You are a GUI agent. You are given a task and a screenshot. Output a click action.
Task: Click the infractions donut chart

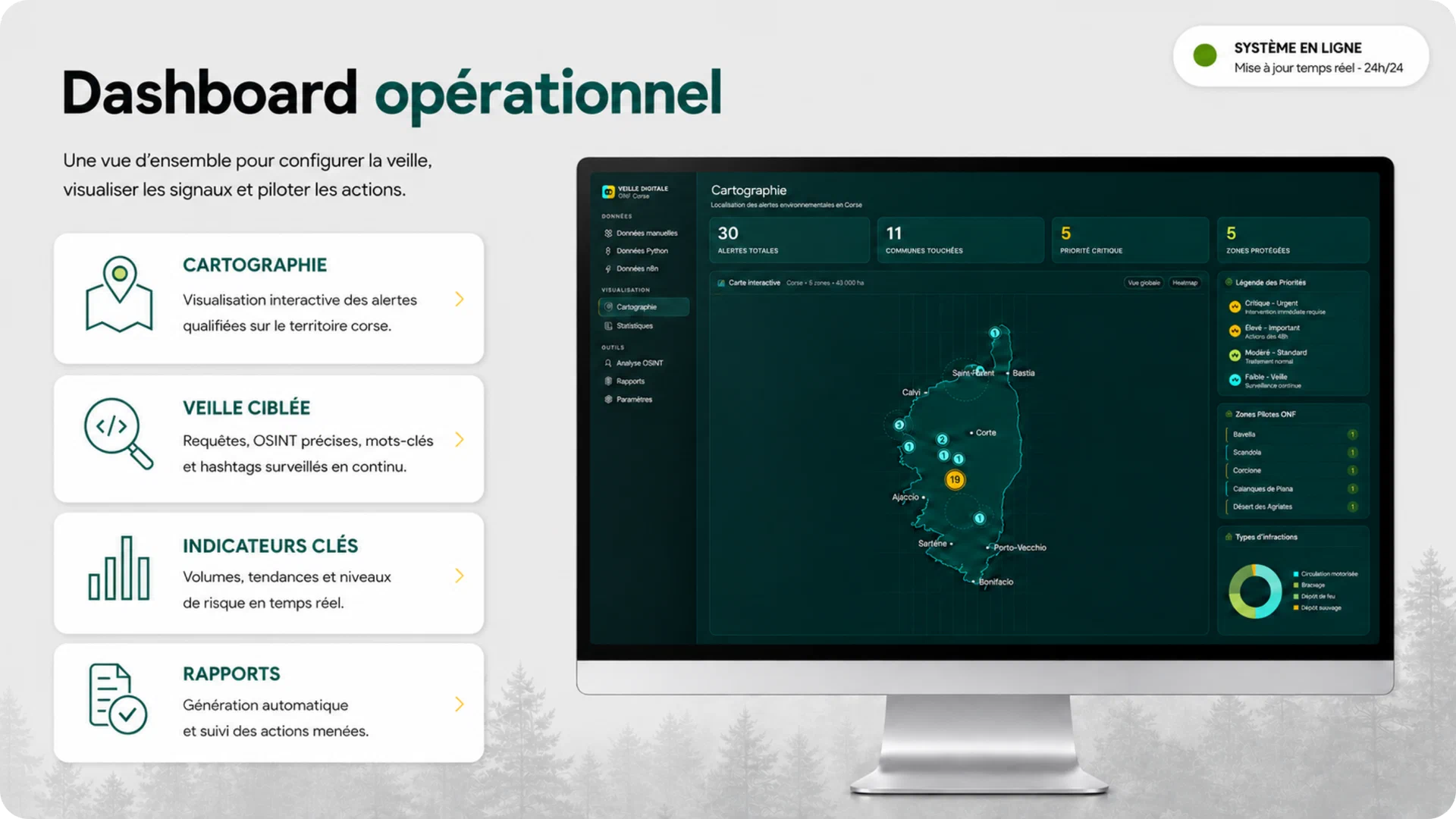[1255, 591]
